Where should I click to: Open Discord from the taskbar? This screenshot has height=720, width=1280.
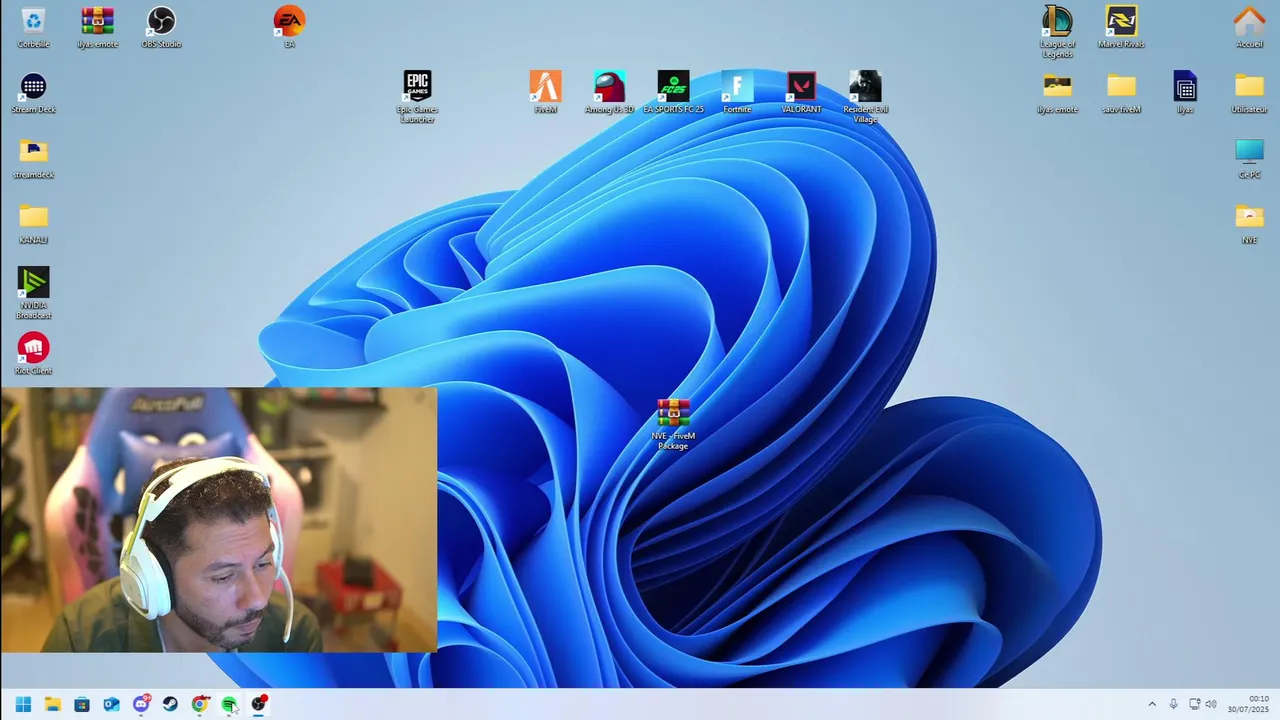coord(141,704)
